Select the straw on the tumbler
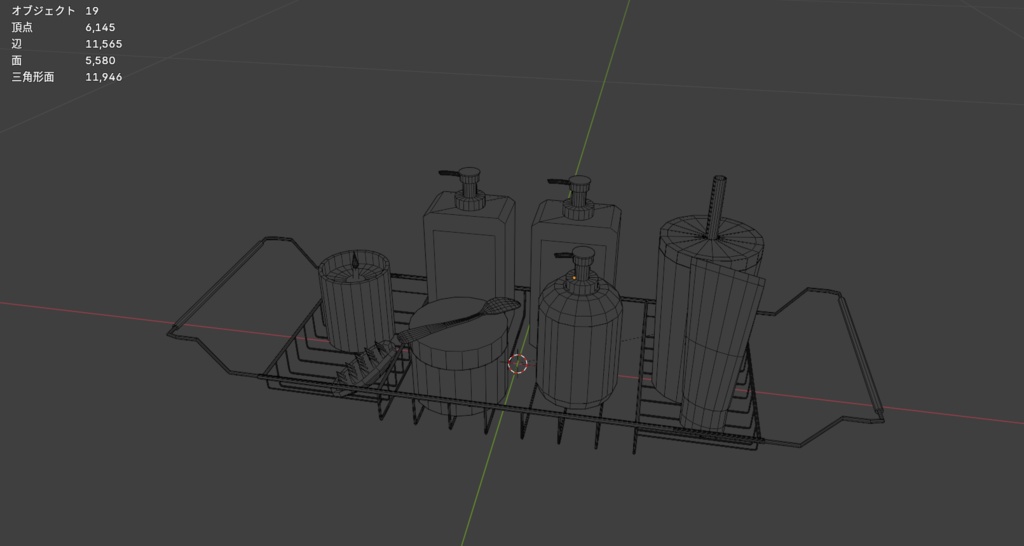 click(717, 206)
